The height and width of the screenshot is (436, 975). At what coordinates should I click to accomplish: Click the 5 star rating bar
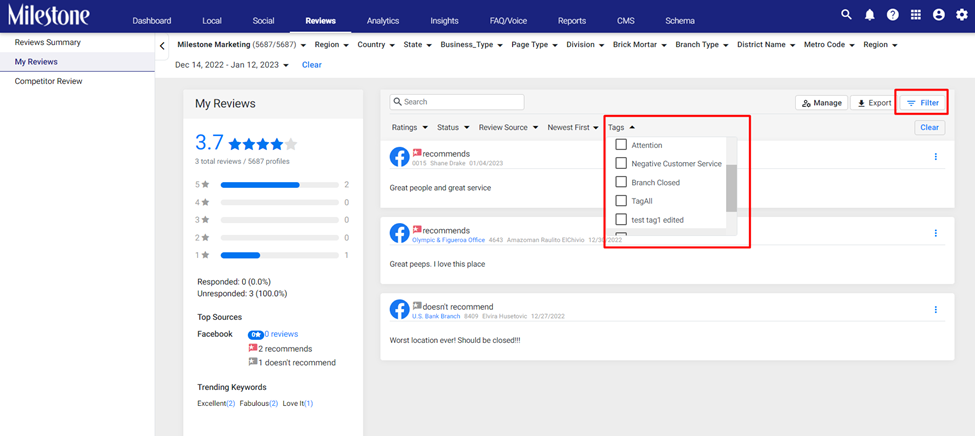coord(280,185)
